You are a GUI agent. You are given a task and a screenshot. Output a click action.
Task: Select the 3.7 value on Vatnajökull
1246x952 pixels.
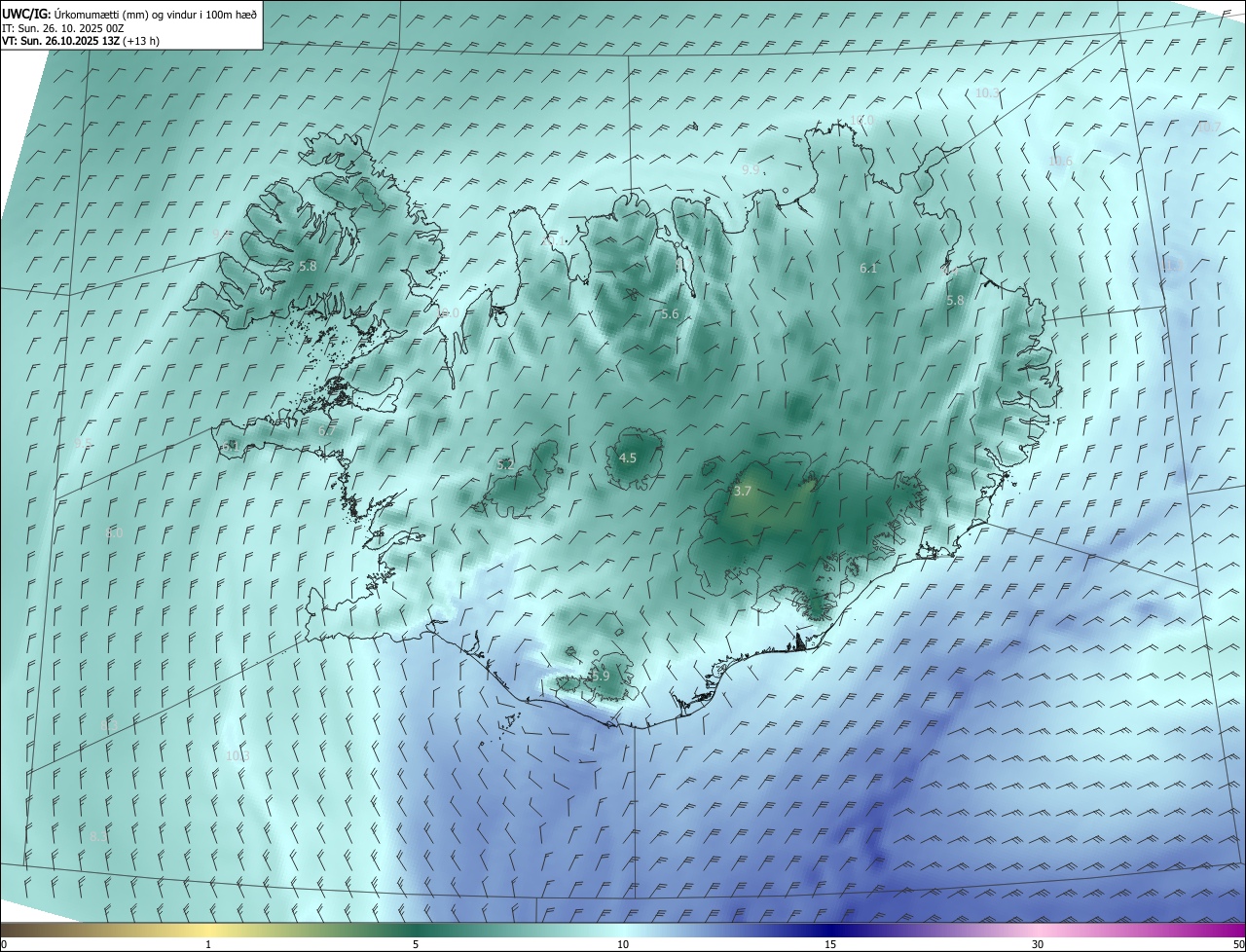742,492
